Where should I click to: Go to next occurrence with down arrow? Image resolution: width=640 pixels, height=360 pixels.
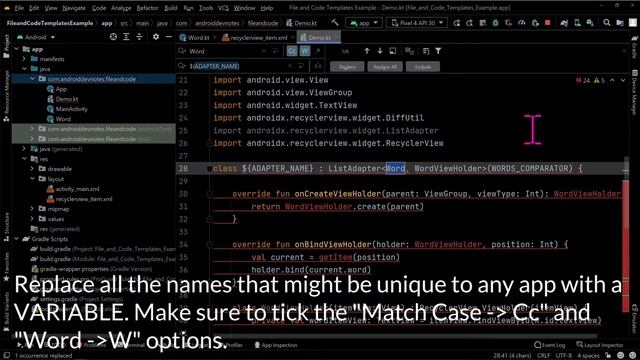380,51
